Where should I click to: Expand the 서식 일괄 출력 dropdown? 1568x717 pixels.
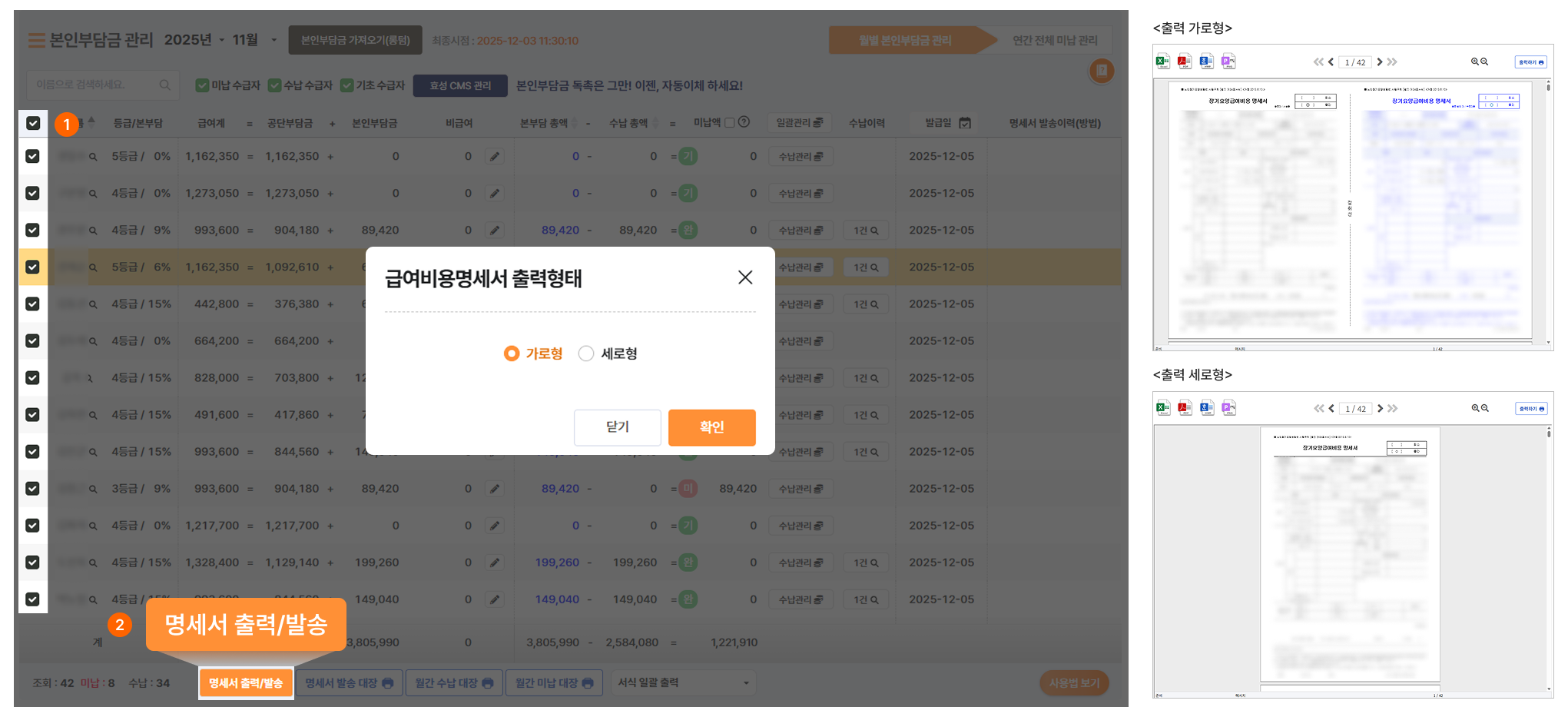pos(683,682)
